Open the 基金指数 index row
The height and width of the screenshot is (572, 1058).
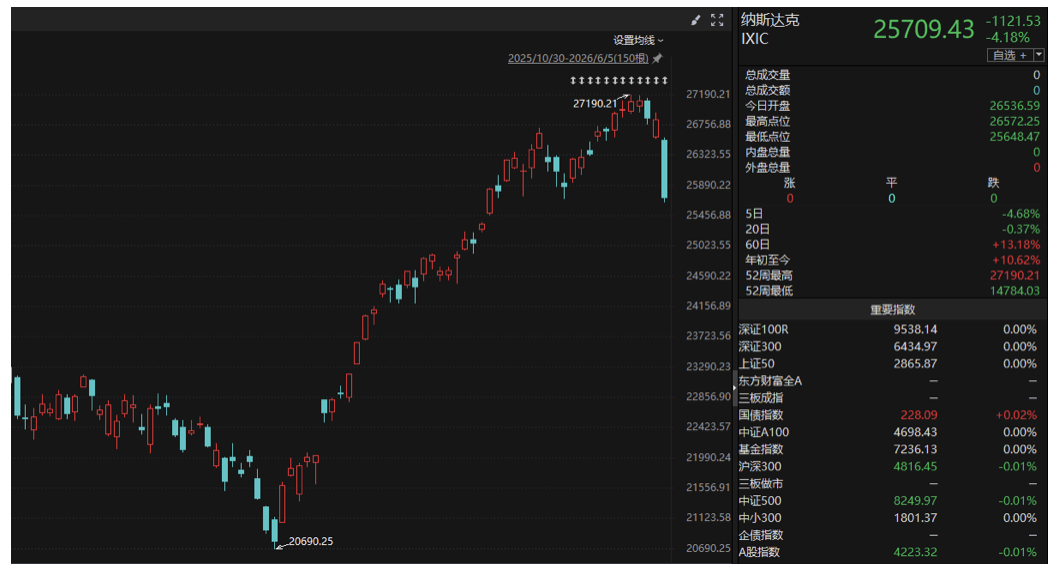tap(892, 449)
